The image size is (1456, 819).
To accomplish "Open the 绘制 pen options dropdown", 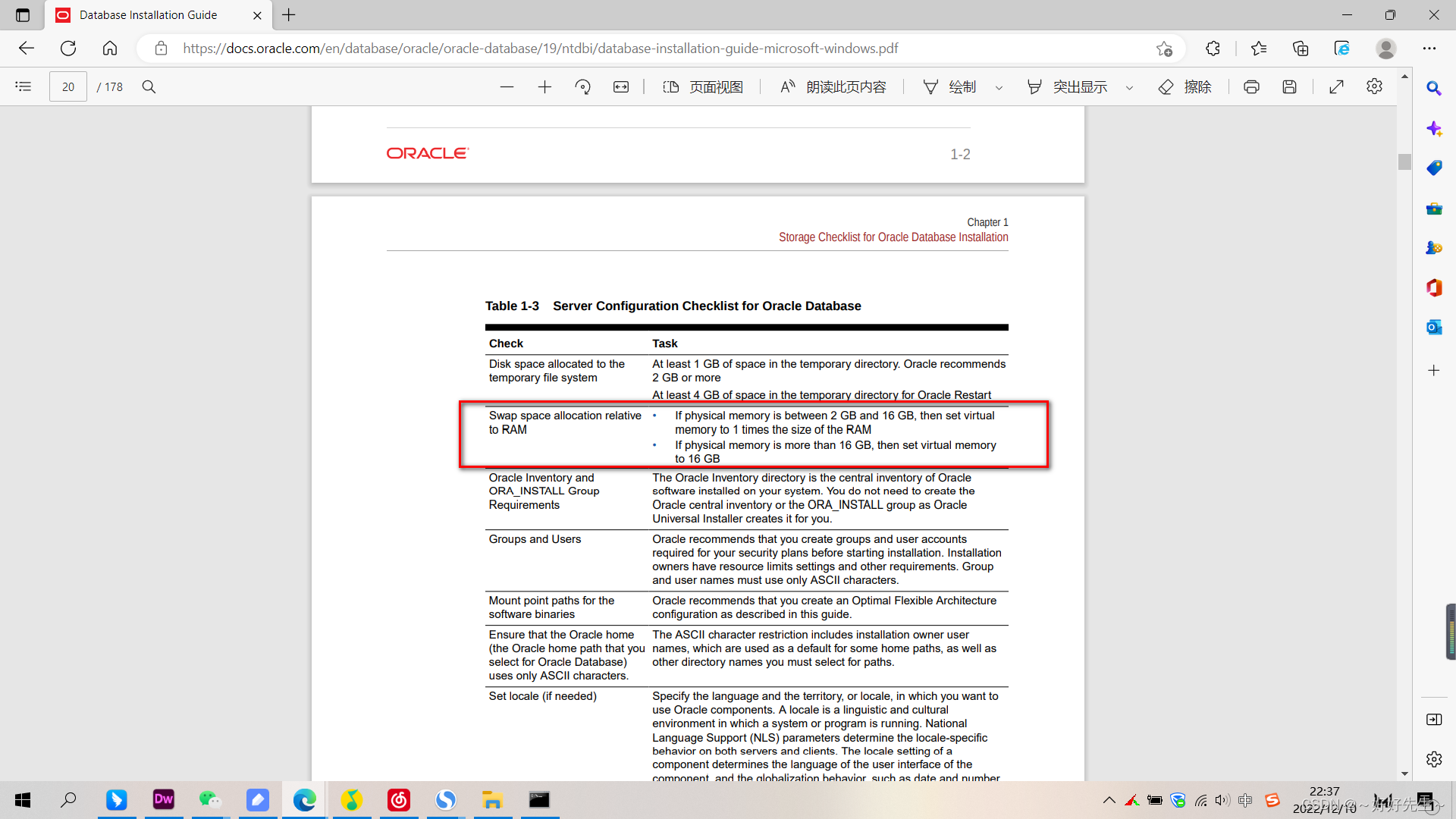I will (999, 86).
